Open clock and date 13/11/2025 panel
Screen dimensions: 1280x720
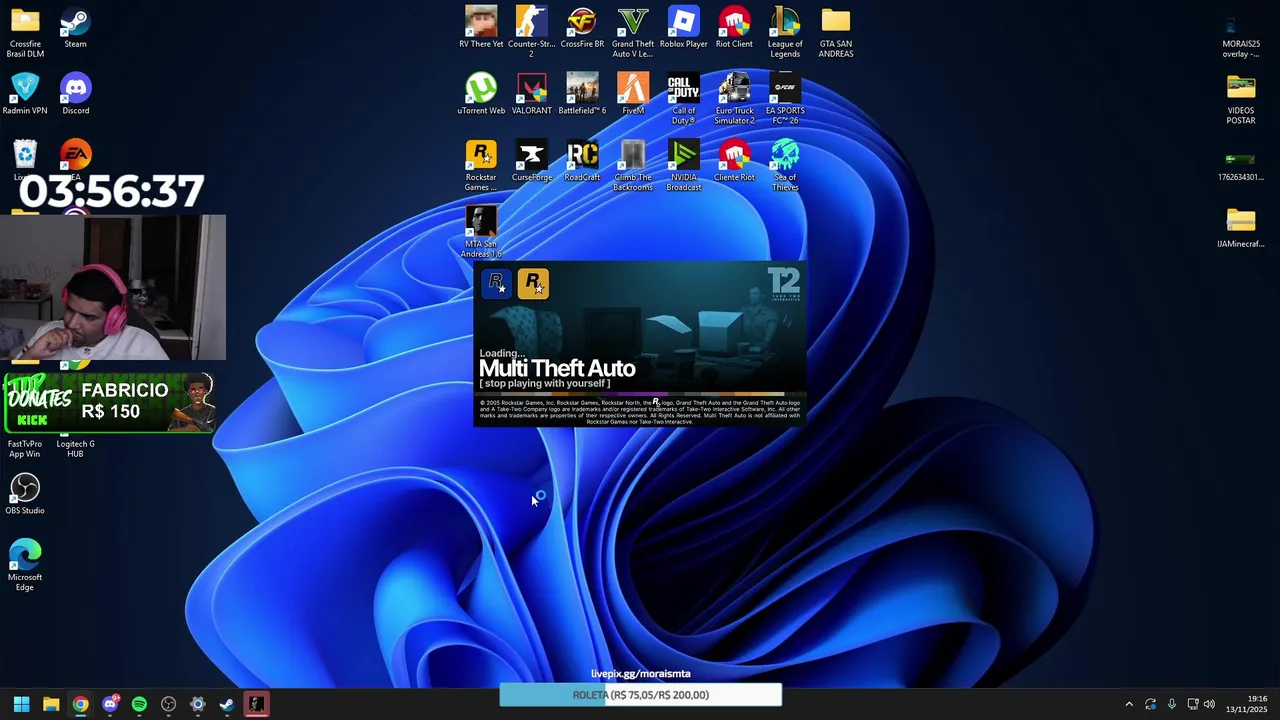[x=1247, y=704]
